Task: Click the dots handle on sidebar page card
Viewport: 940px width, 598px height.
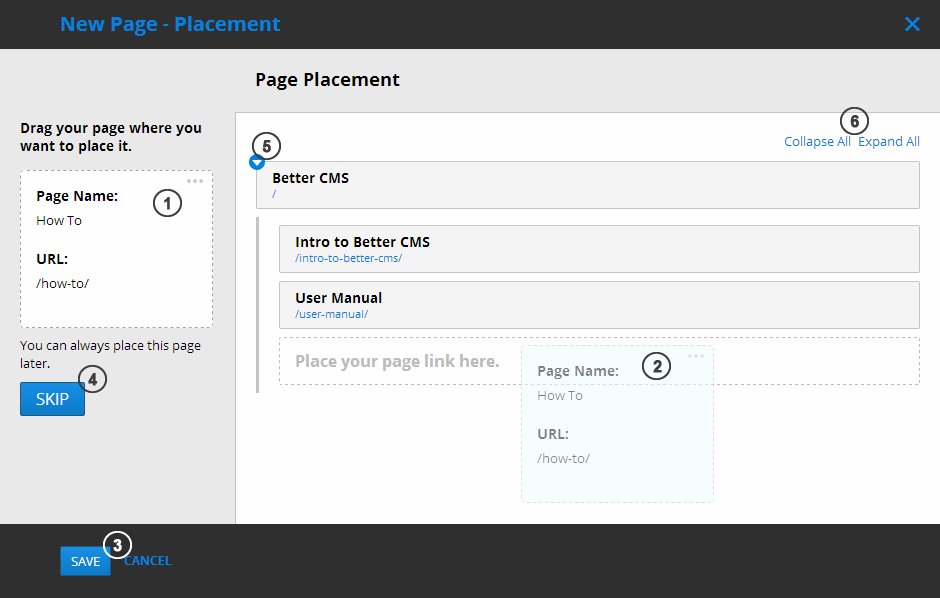Action: (x=195, y=181)
